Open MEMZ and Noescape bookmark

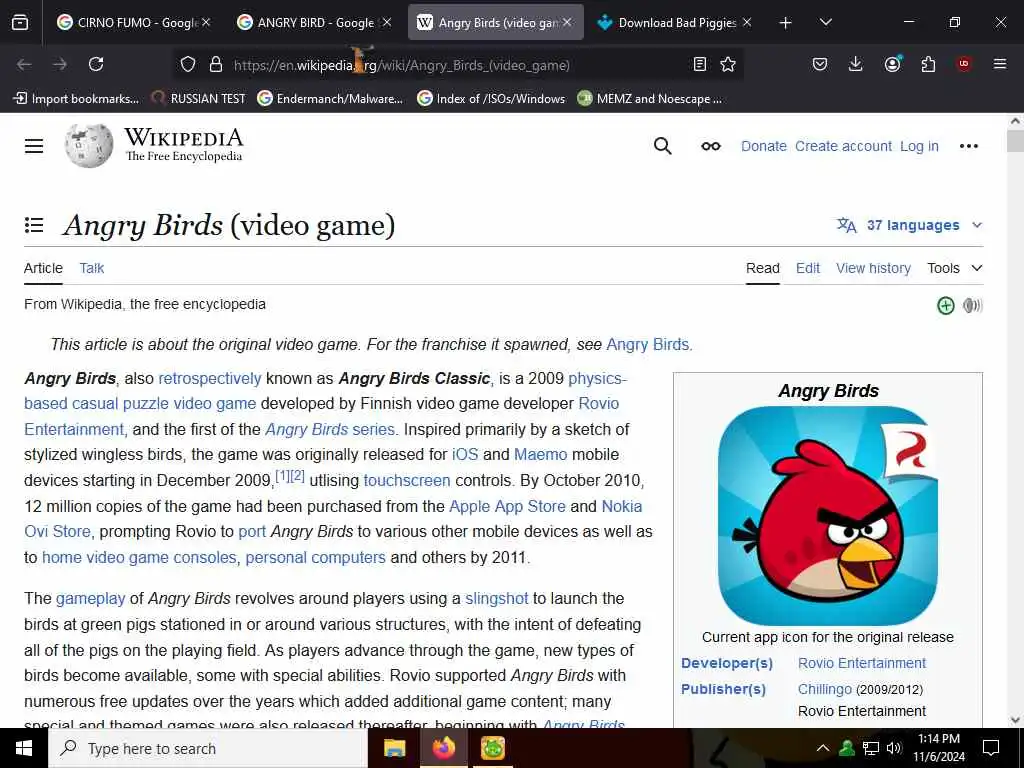pyautogui.click(x=650, y=99)
